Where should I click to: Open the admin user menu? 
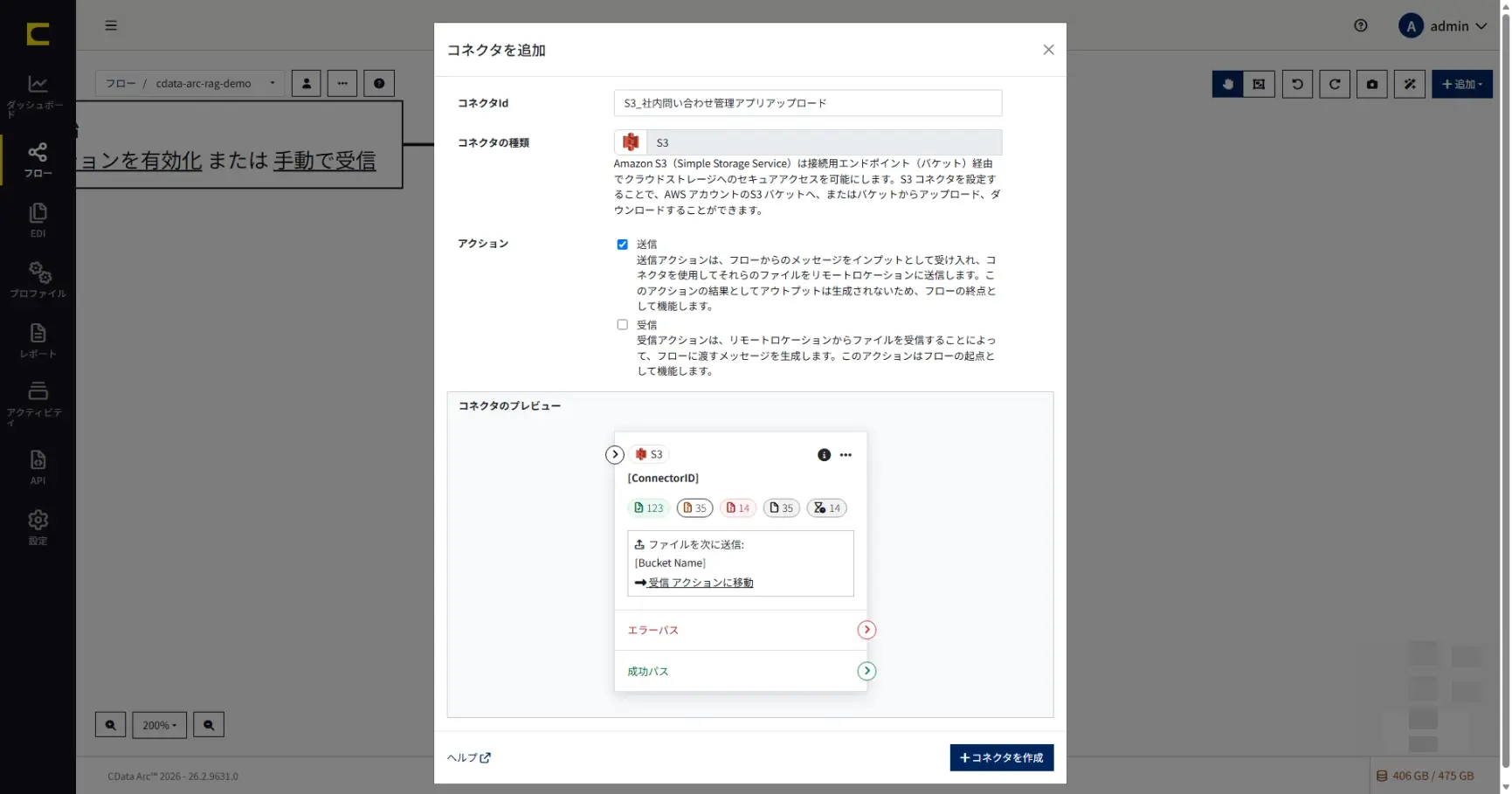pos(1442,26)
